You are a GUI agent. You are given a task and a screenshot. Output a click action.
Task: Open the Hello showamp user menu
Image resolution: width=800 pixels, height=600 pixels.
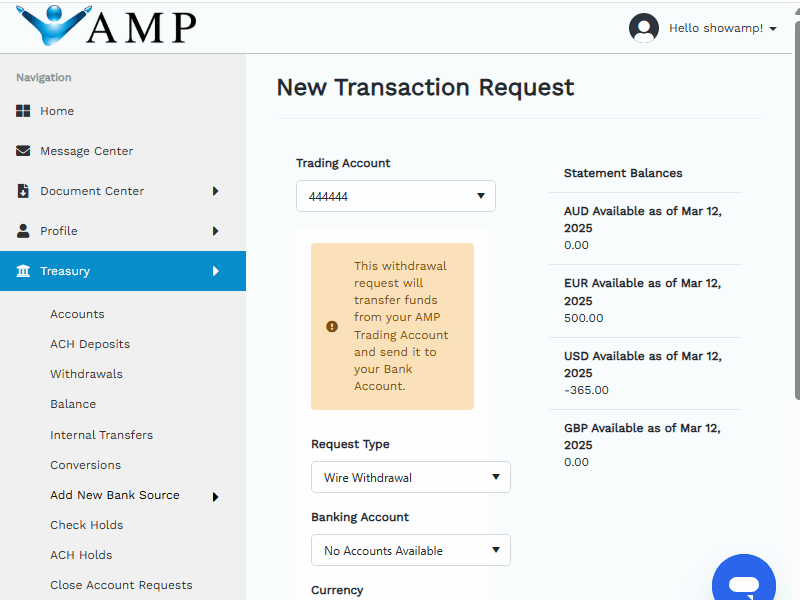(722, 28)
